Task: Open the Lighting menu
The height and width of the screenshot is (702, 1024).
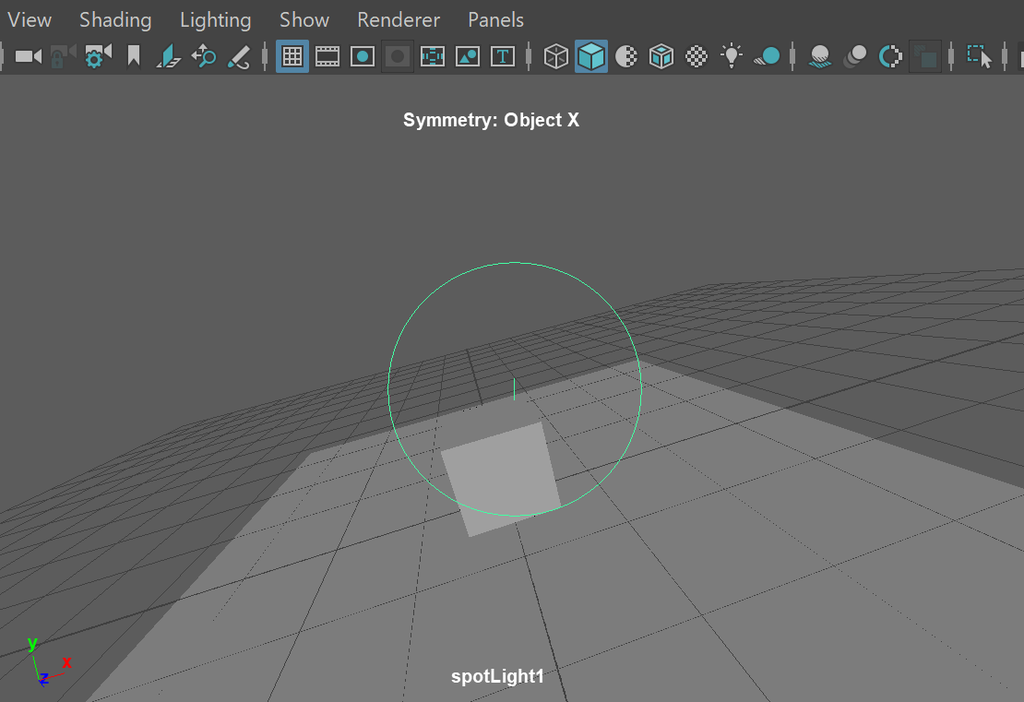Action: tap(216, 20)
